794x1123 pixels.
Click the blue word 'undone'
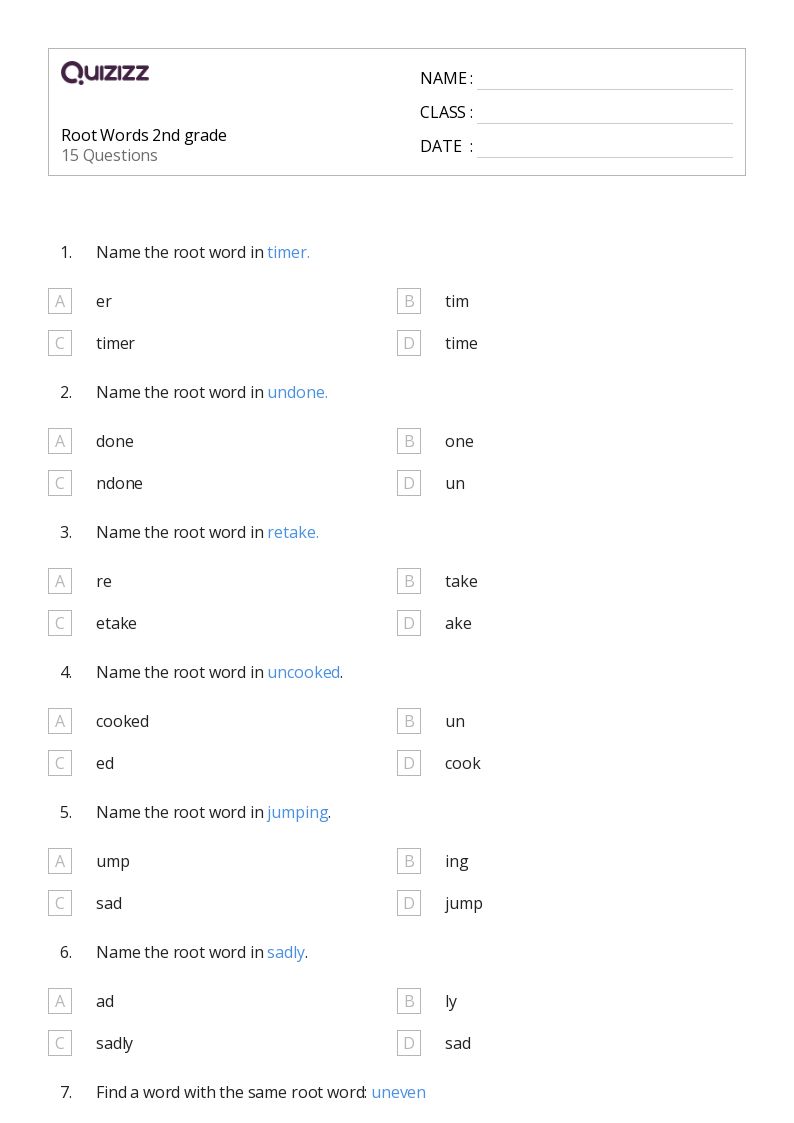(x=297, y=392)
